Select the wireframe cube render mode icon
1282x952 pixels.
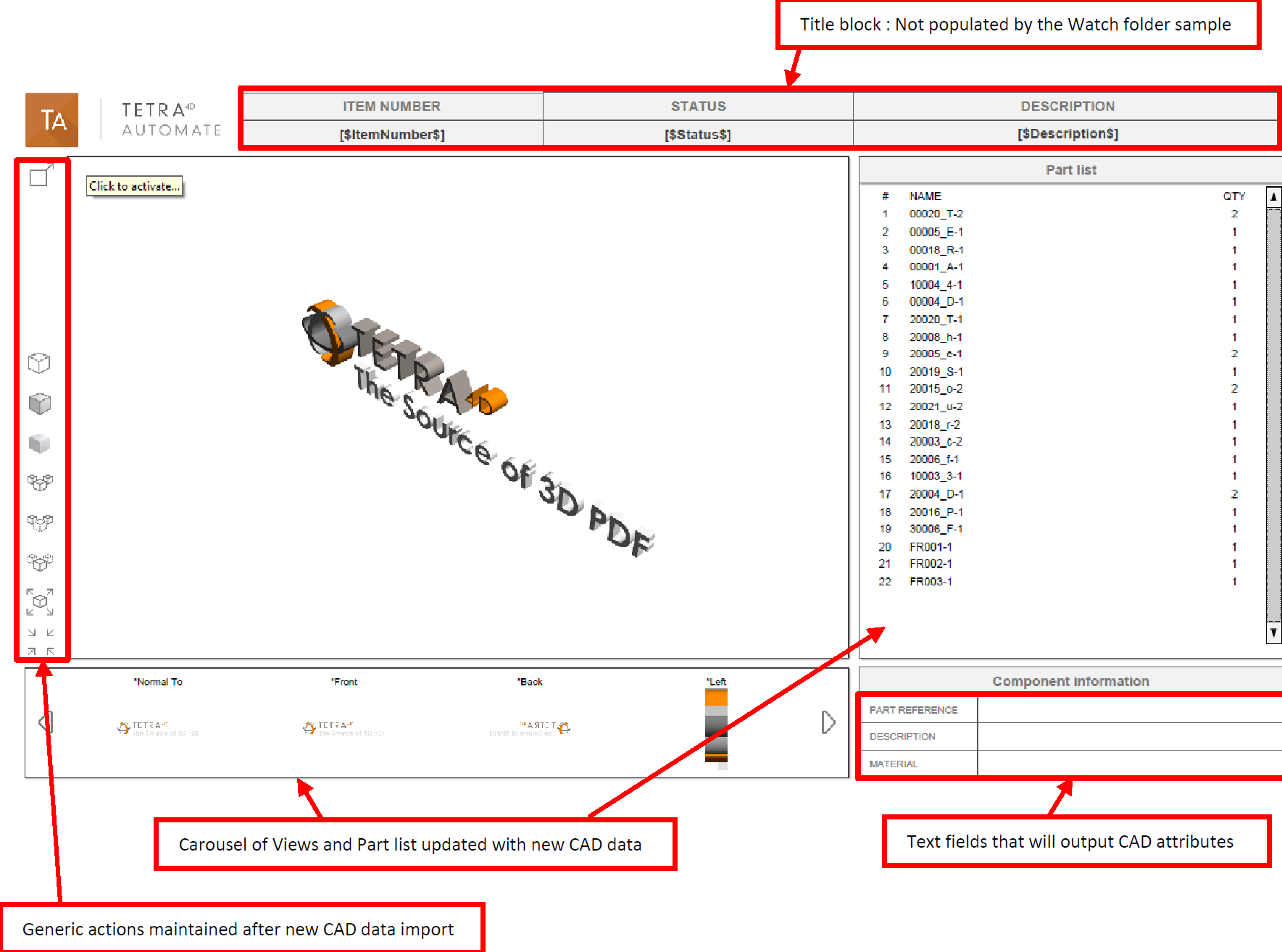tap(39, 363)
